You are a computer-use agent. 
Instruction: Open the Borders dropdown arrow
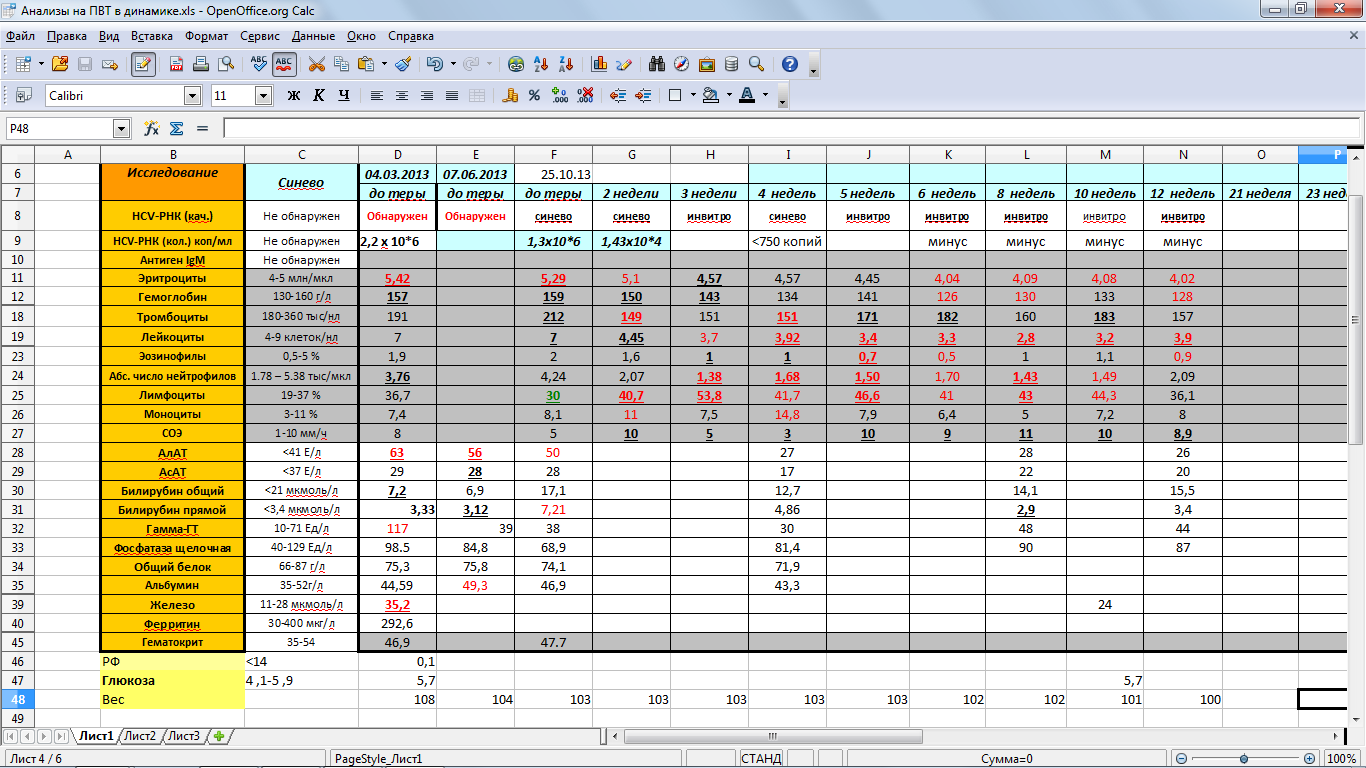[693, 96]
